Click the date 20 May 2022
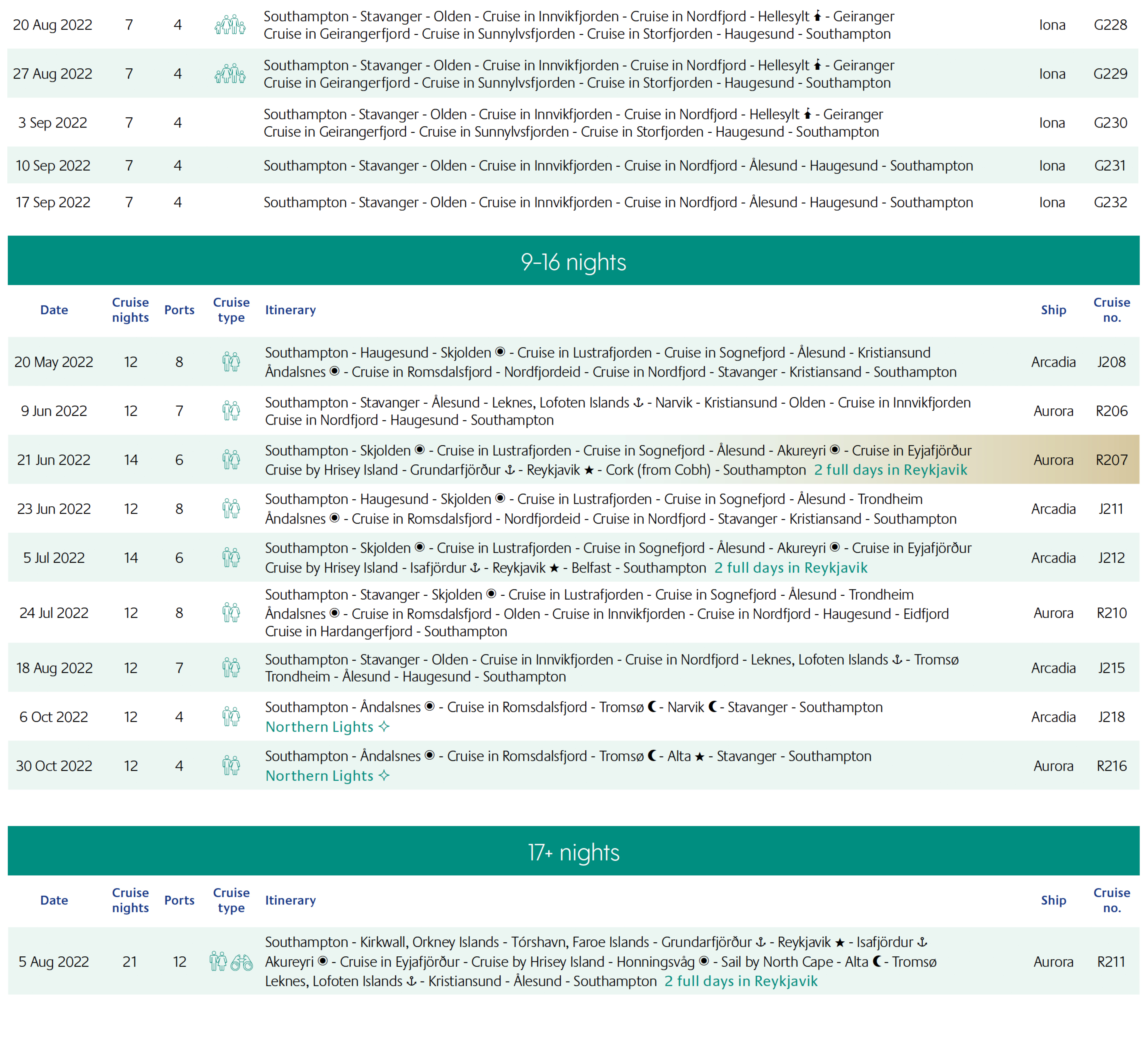This screenshot has height=1042, width=1148. point(54,362)
